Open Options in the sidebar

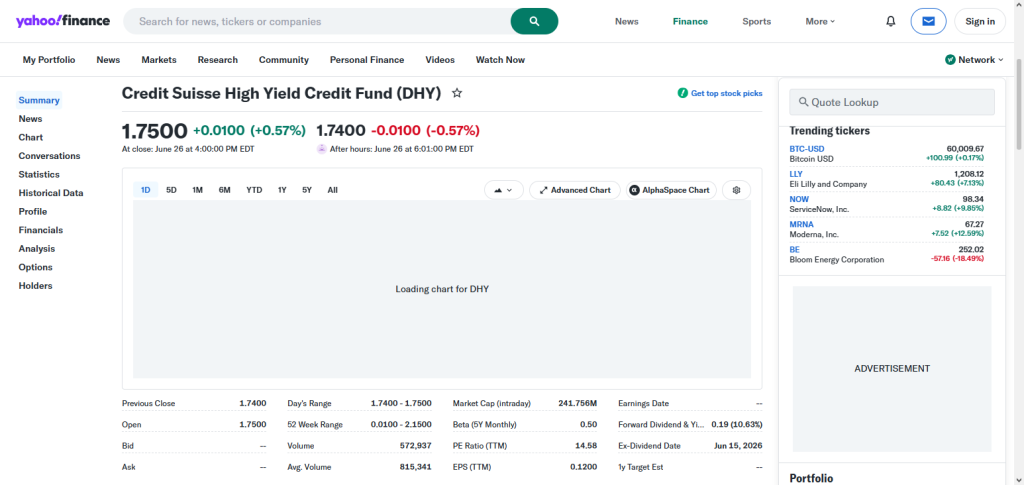pyautogui.click(x=35, y=267)
